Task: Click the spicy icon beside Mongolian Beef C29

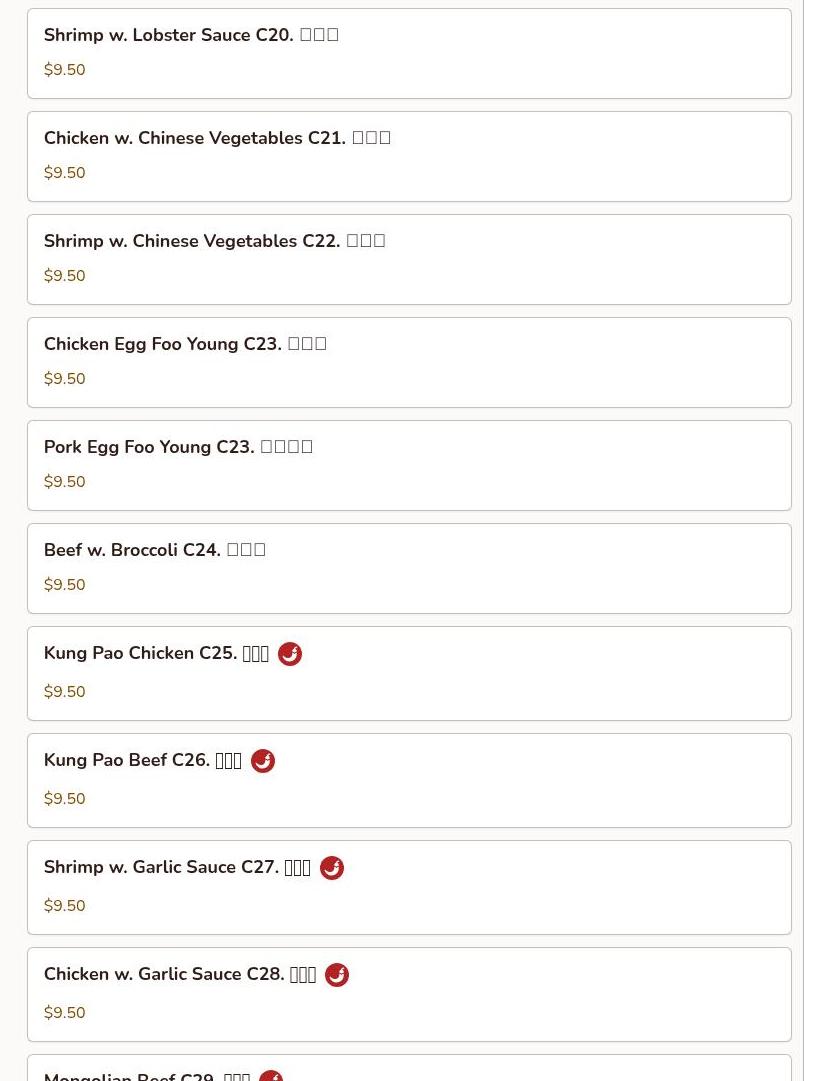Action: [x=270, y=1076]
